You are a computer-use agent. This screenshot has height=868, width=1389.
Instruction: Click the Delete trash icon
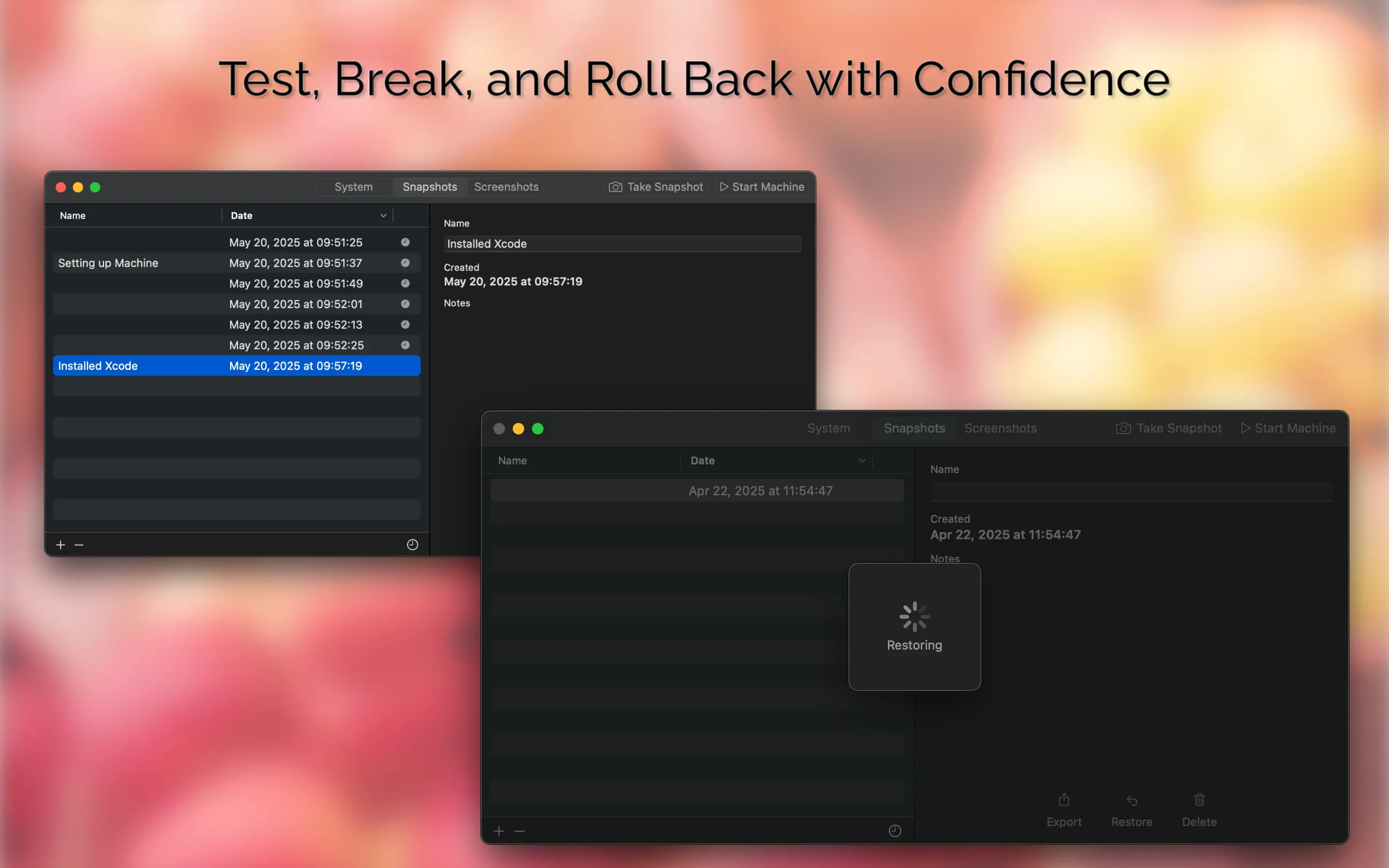coord(1199,800)
